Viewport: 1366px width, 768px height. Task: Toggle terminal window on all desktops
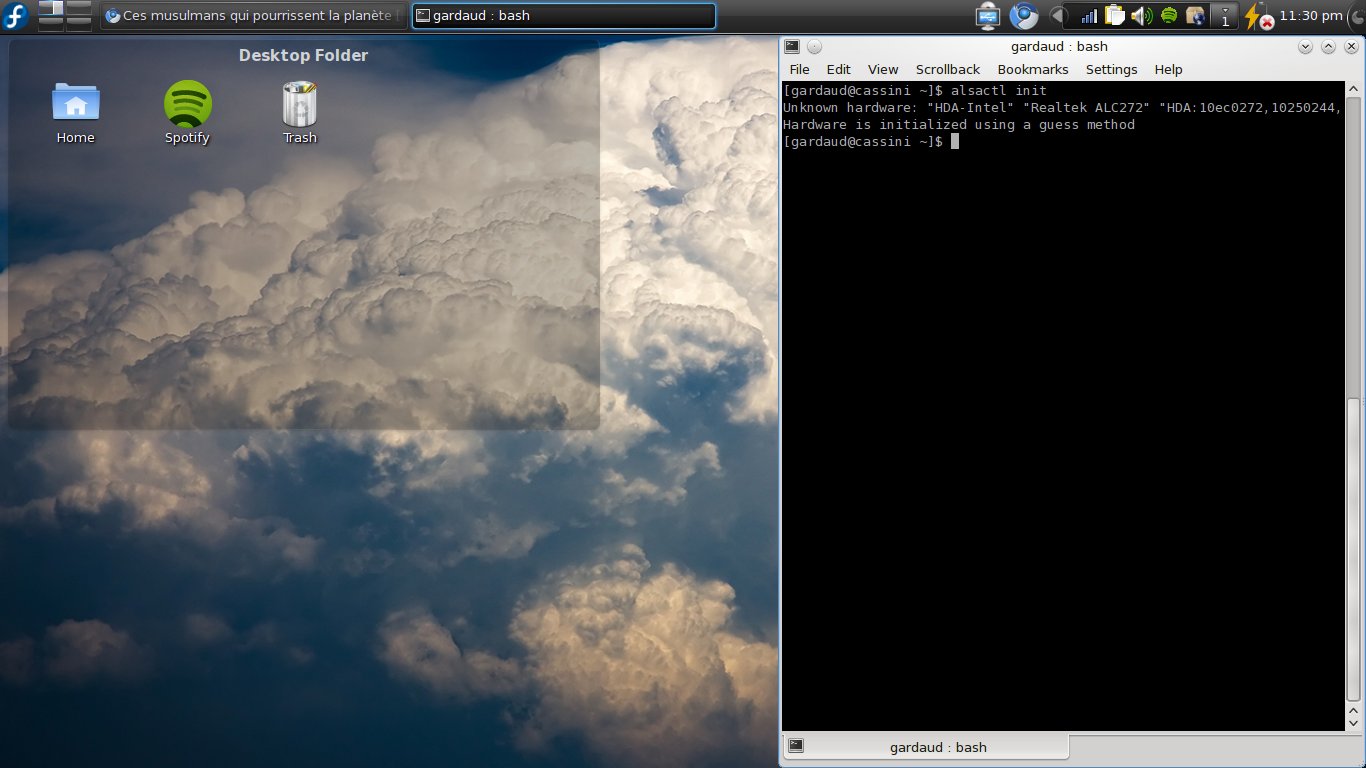[814, 47]
